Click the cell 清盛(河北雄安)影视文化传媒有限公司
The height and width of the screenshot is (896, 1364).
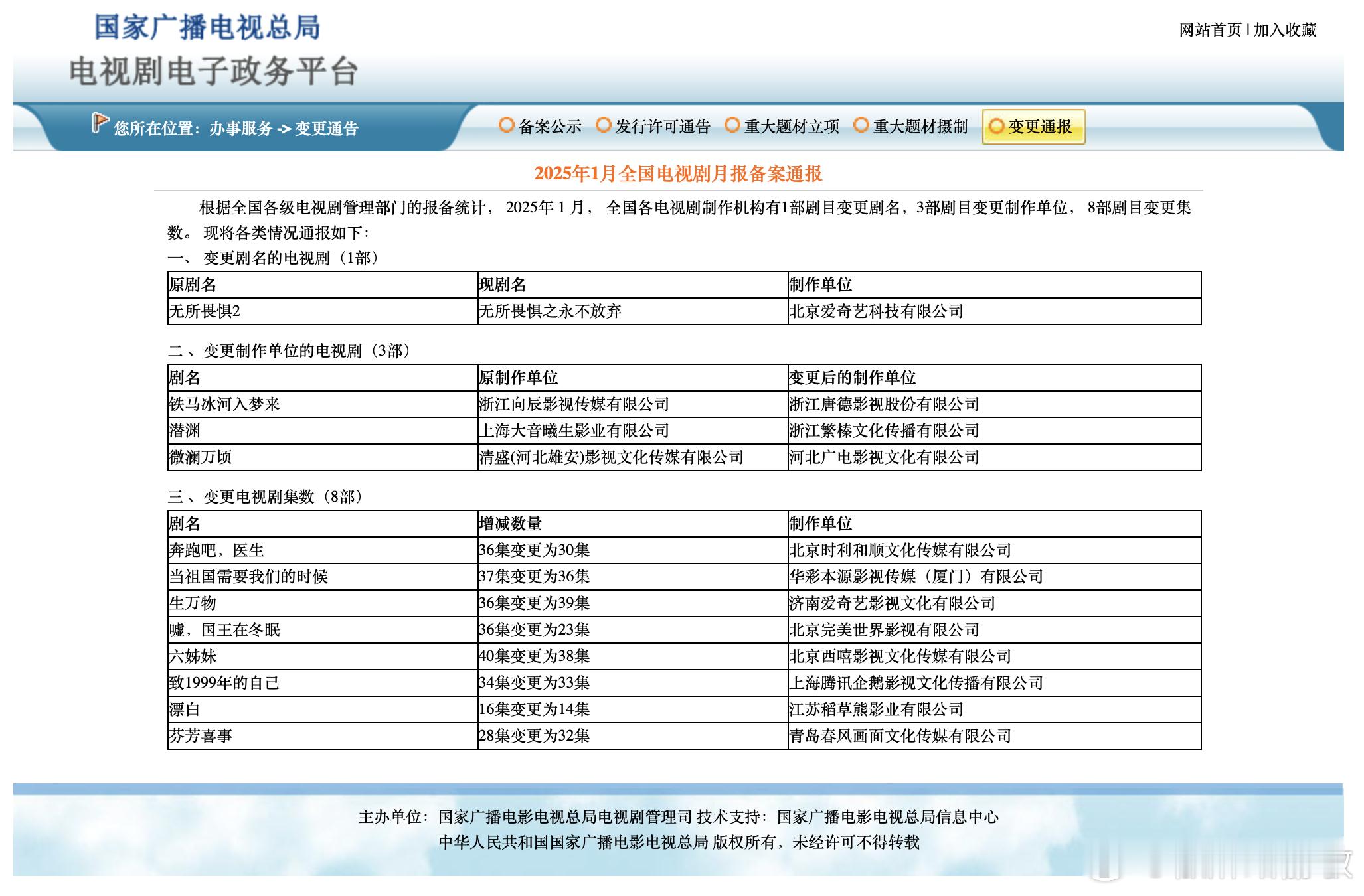click(632, 457)
